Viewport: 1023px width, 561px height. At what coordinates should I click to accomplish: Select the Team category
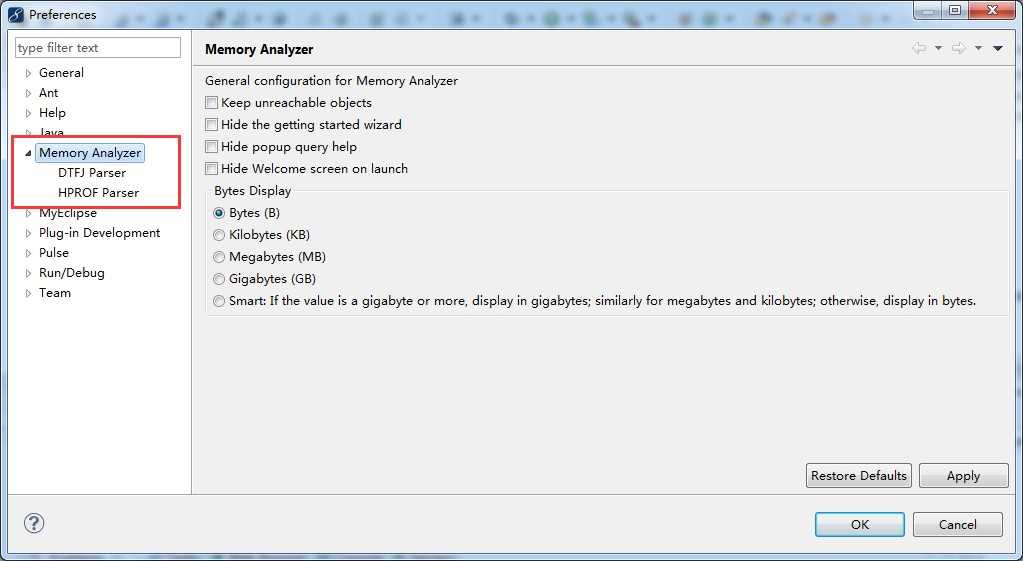(x=55, y=293)
